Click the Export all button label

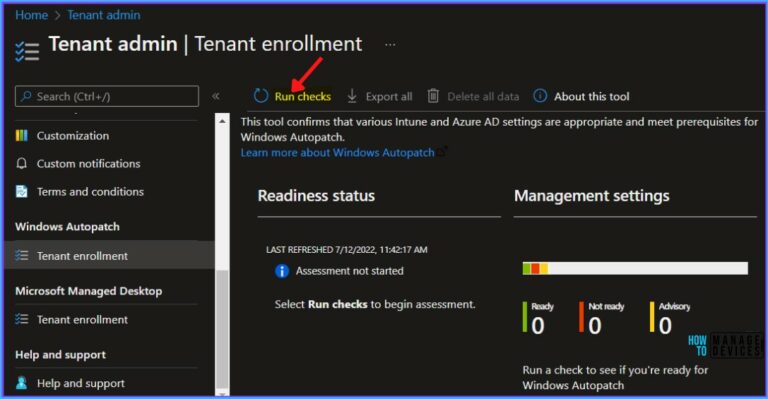pyautogui.click(x=389, y=96)
